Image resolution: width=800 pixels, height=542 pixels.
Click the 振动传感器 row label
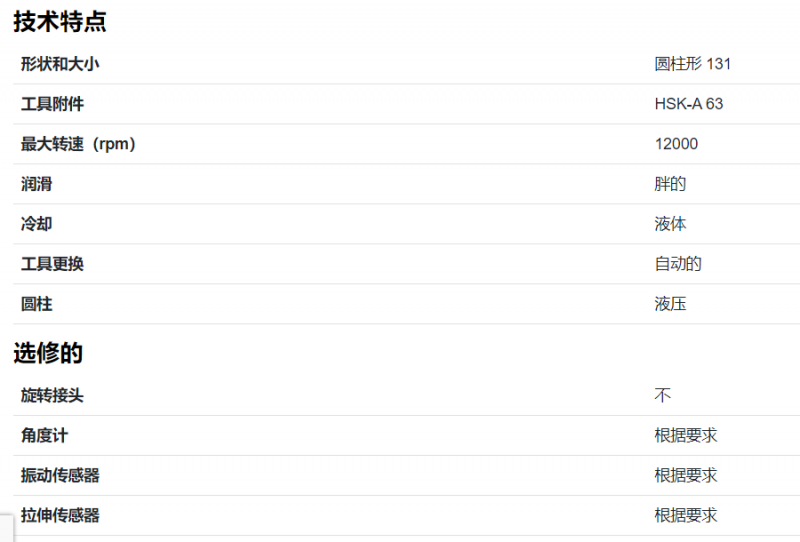click(x=60, y=476)
